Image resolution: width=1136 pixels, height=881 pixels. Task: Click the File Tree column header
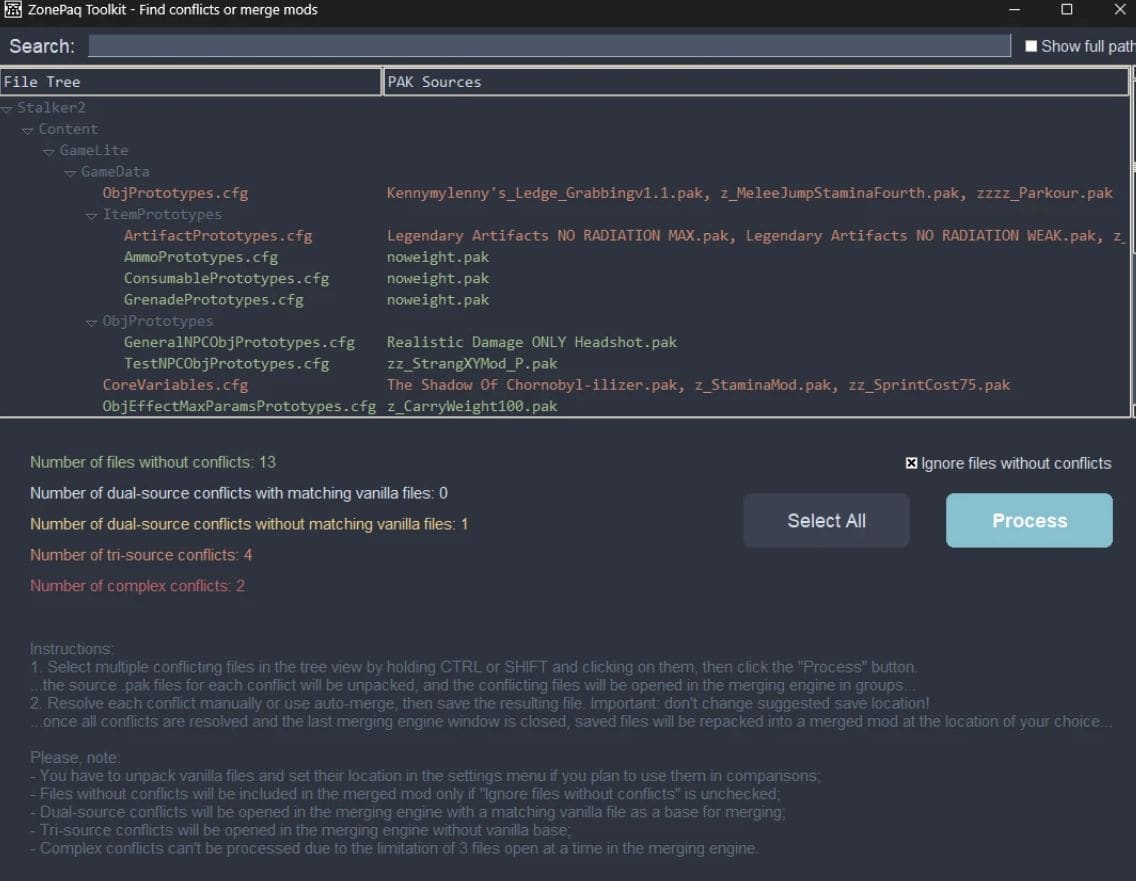click(x=190, y=82)
